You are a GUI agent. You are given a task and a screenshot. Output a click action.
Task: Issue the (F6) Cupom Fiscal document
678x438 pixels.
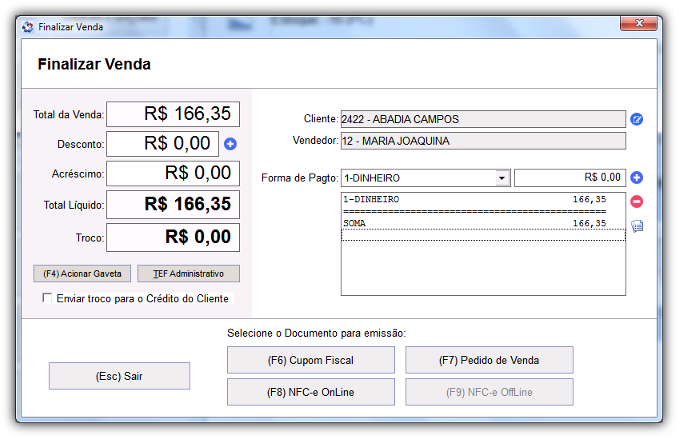click(311, 360)
